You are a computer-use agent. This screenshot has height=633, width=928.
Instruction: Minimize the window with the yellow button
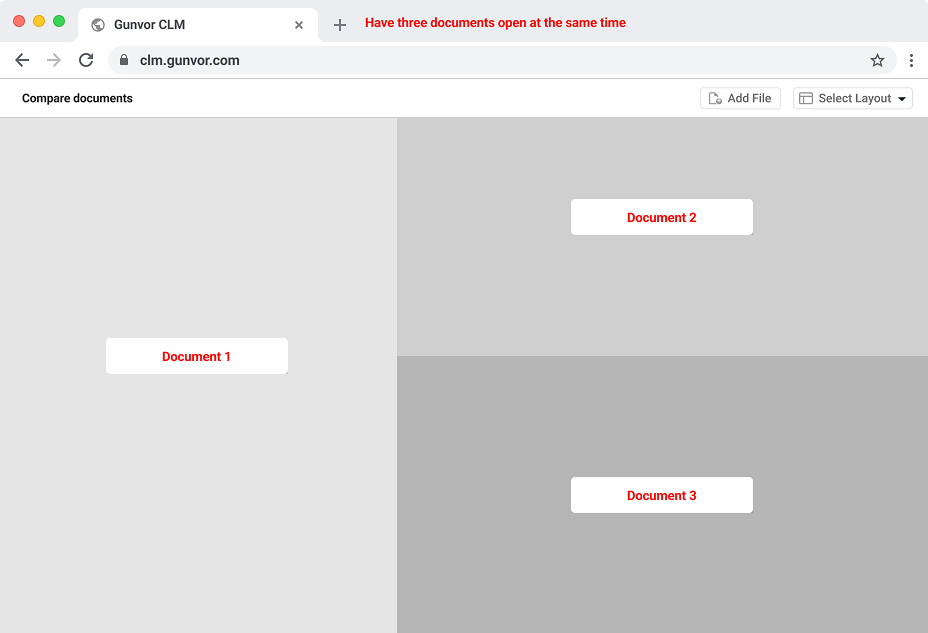[39, 21]
